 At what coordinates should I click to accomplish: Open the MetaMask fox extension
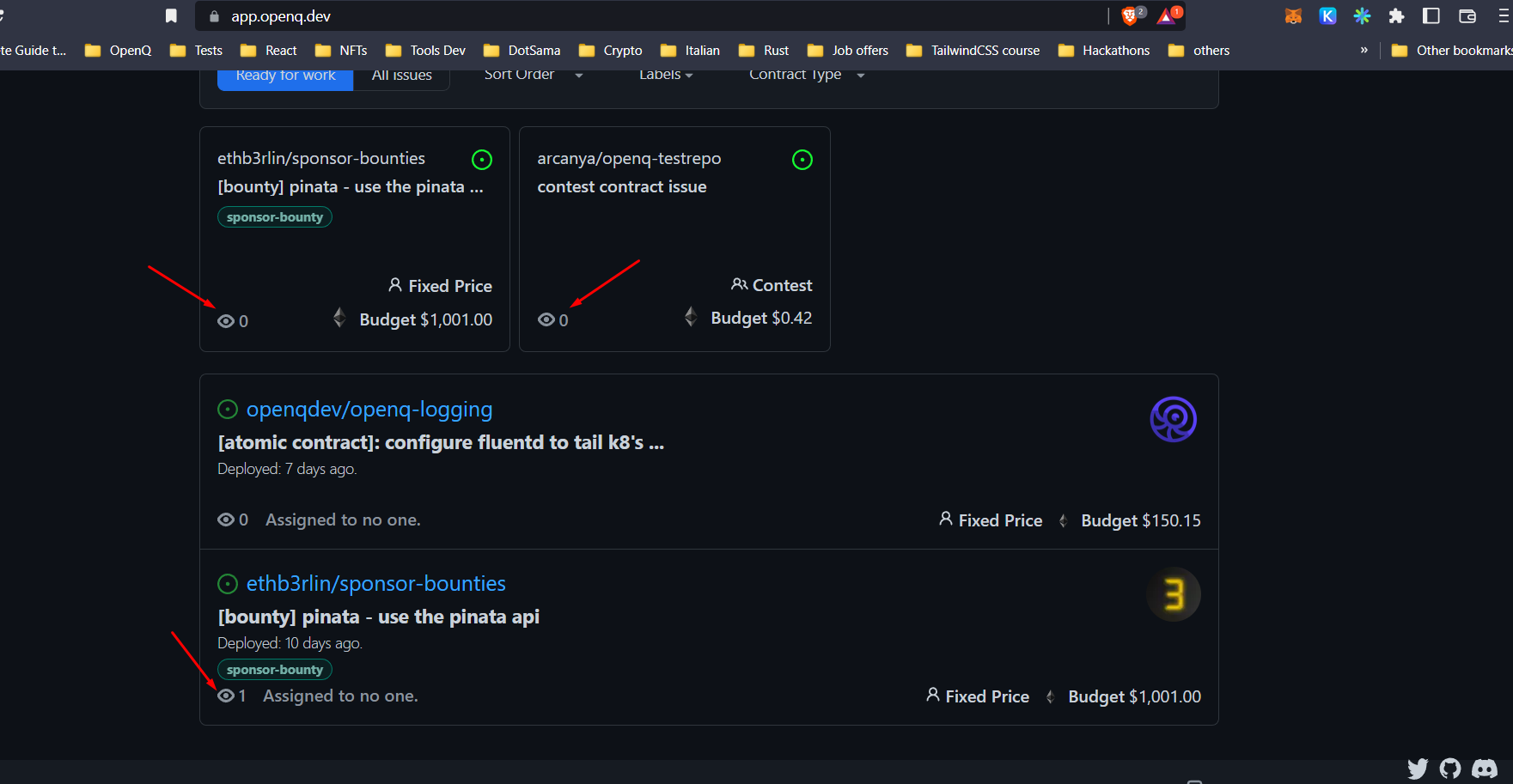(x=1293, y=16)
